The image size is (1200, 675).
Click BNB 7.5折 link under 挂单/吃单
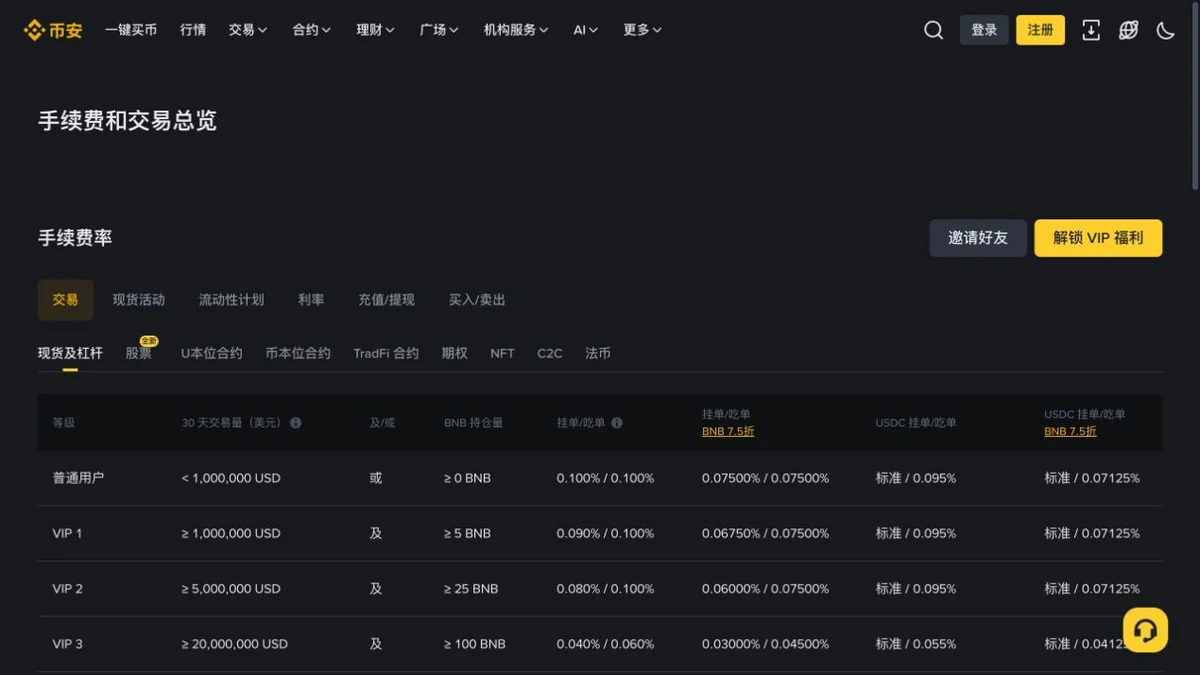coord(728,432)
